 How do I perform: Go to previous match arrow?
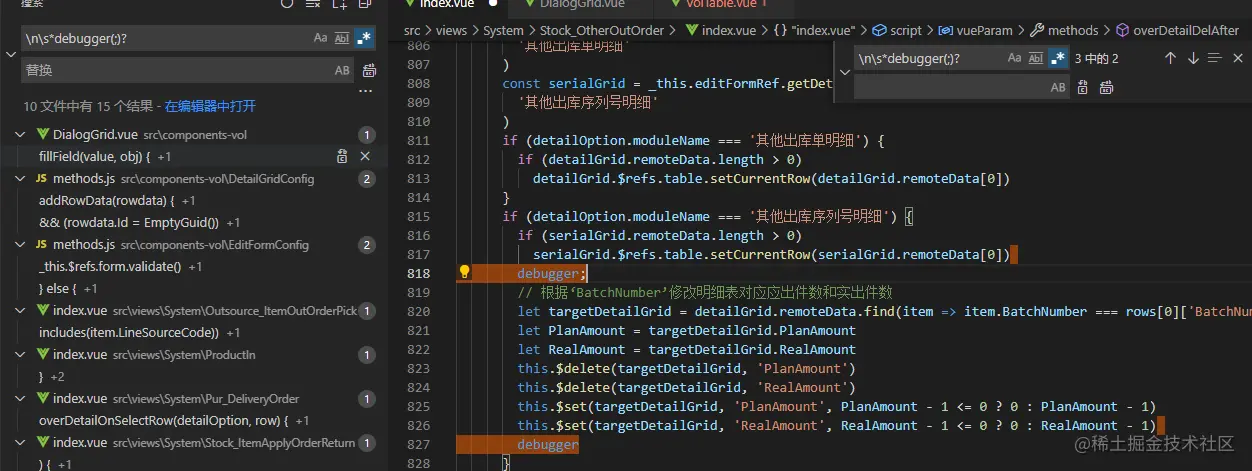(x=1169, y=58)
